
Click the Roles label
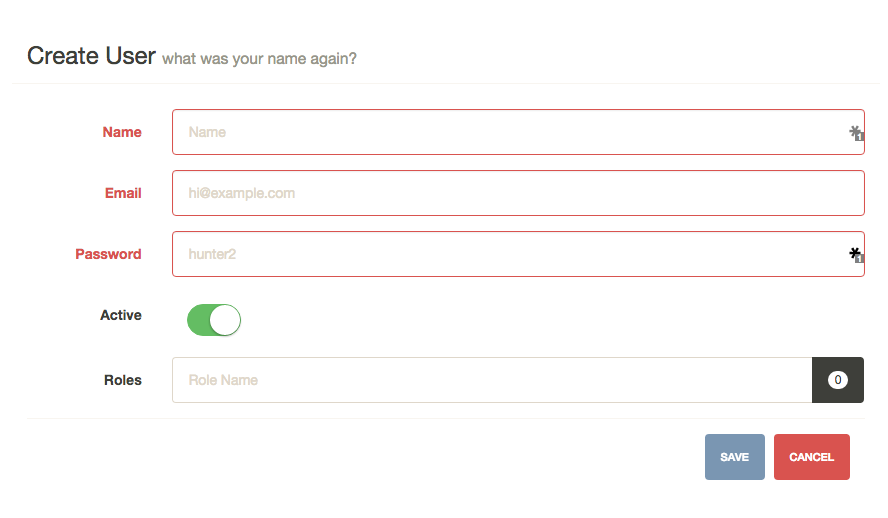tap(122, 380)
